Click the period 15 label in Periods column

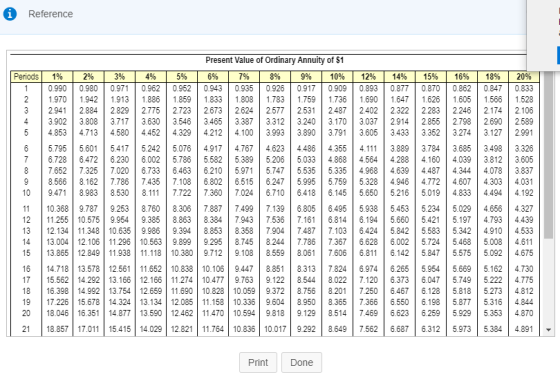26,253
